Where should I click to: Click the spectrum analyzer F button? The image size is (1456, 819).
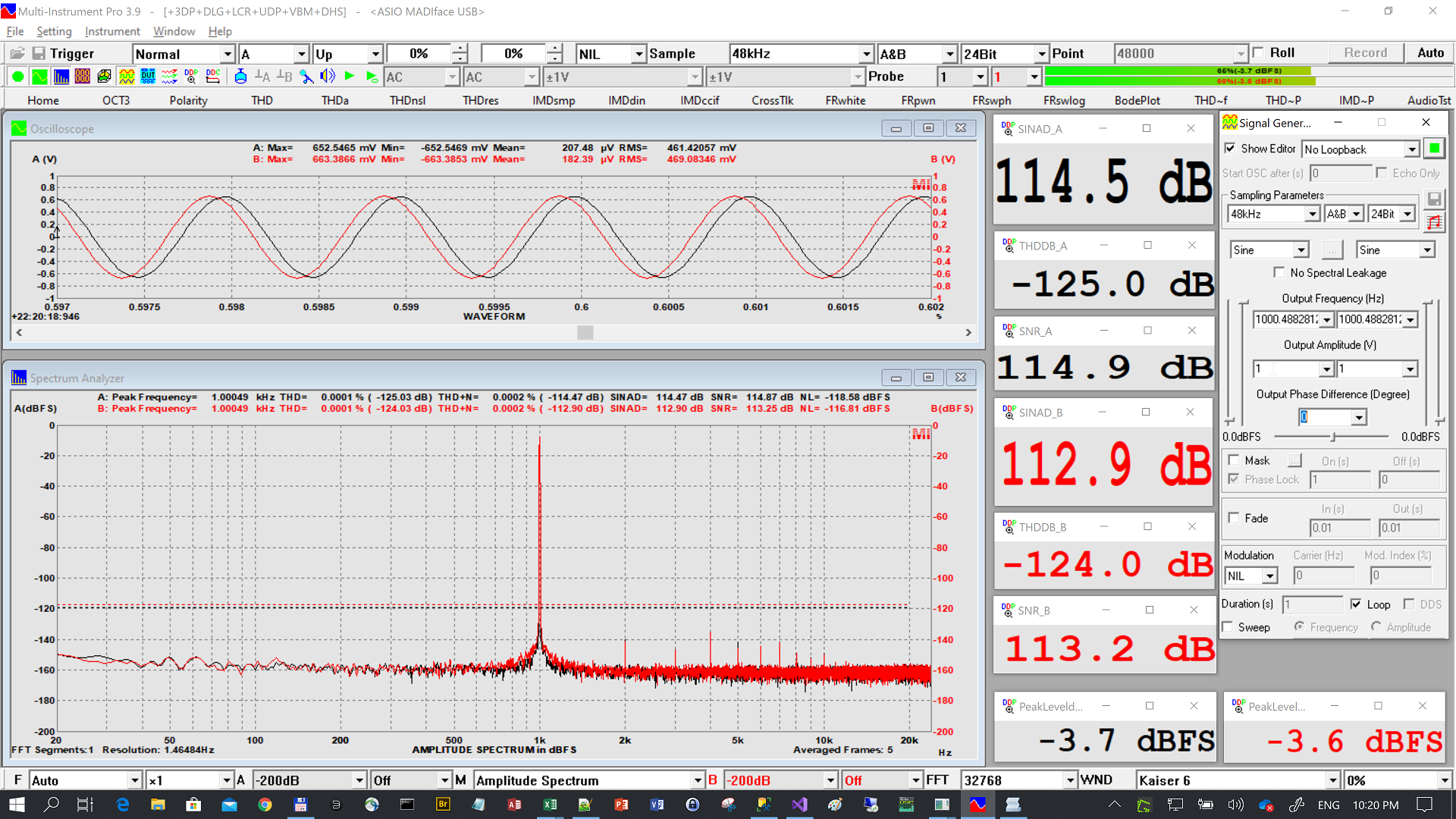click(17, 780)
